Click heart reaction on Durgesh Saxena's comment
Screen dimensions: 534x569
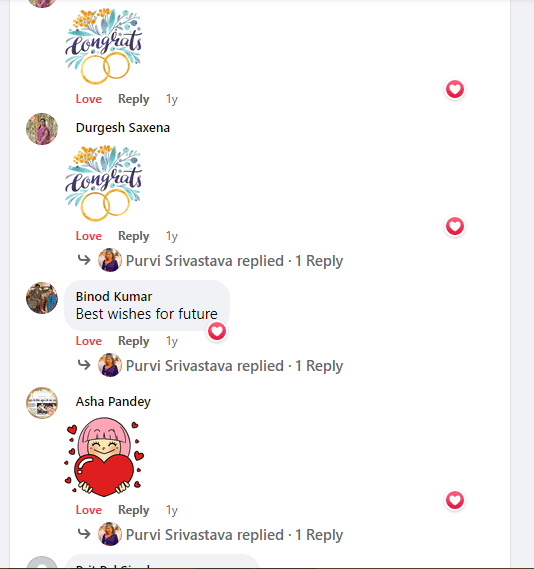[x=455, y=226]
